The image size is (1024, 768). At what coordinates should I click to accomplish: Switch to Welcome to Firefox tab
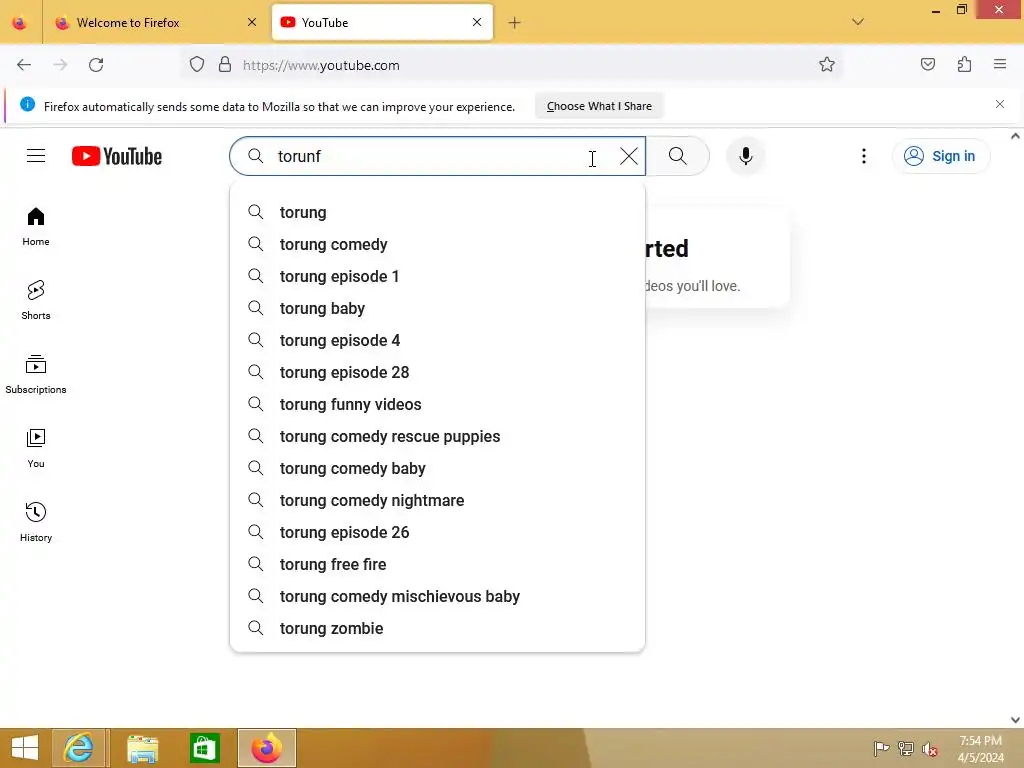pyautogui.click(x=157, y=23)
